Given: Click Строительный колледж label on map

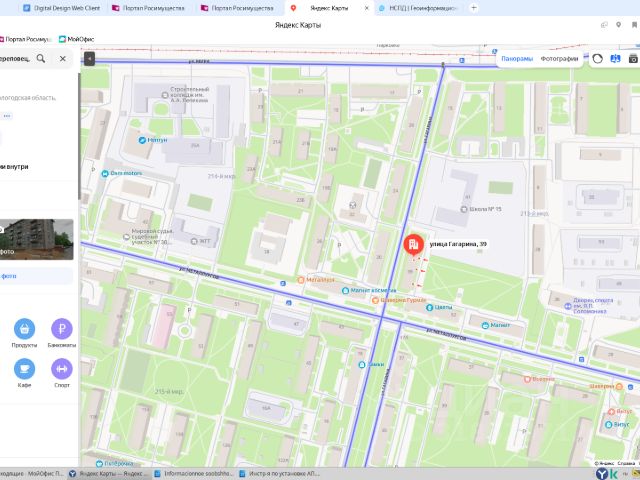Looking at the screenshot, I should [x=190, y=95].
